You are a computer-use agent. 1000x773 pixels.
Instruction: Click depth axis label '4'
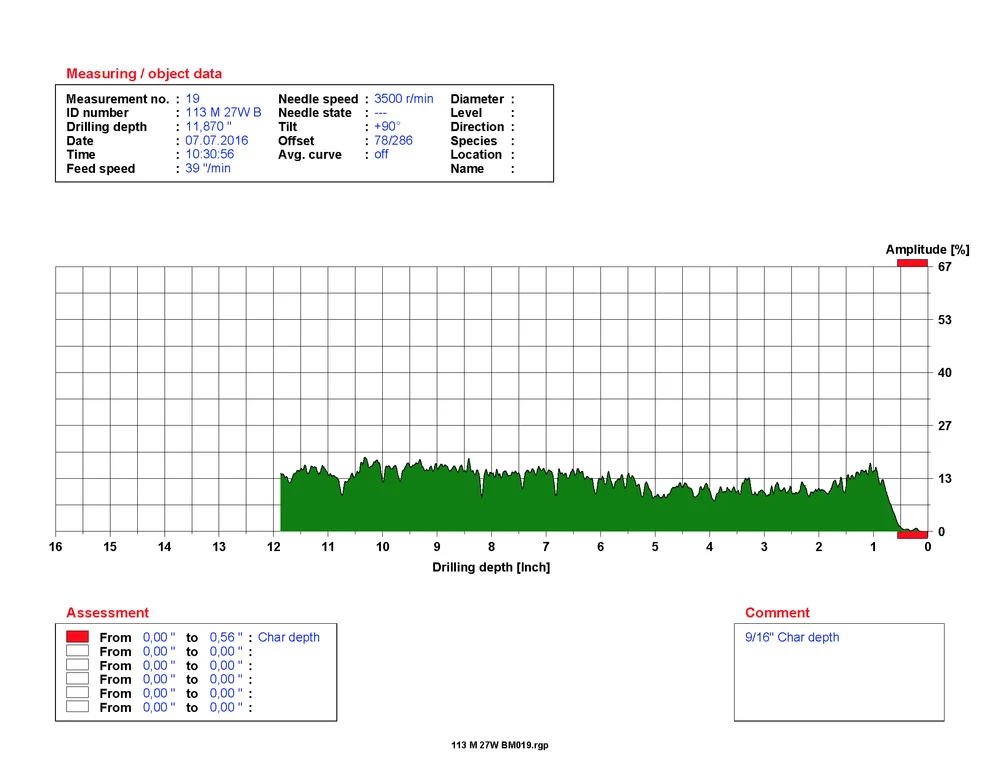coord(709,547)
